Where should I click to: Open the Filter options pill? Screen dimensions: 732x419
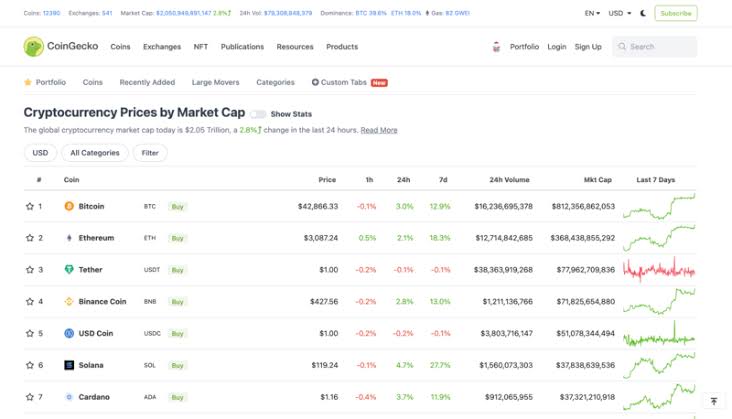[150, 153]
